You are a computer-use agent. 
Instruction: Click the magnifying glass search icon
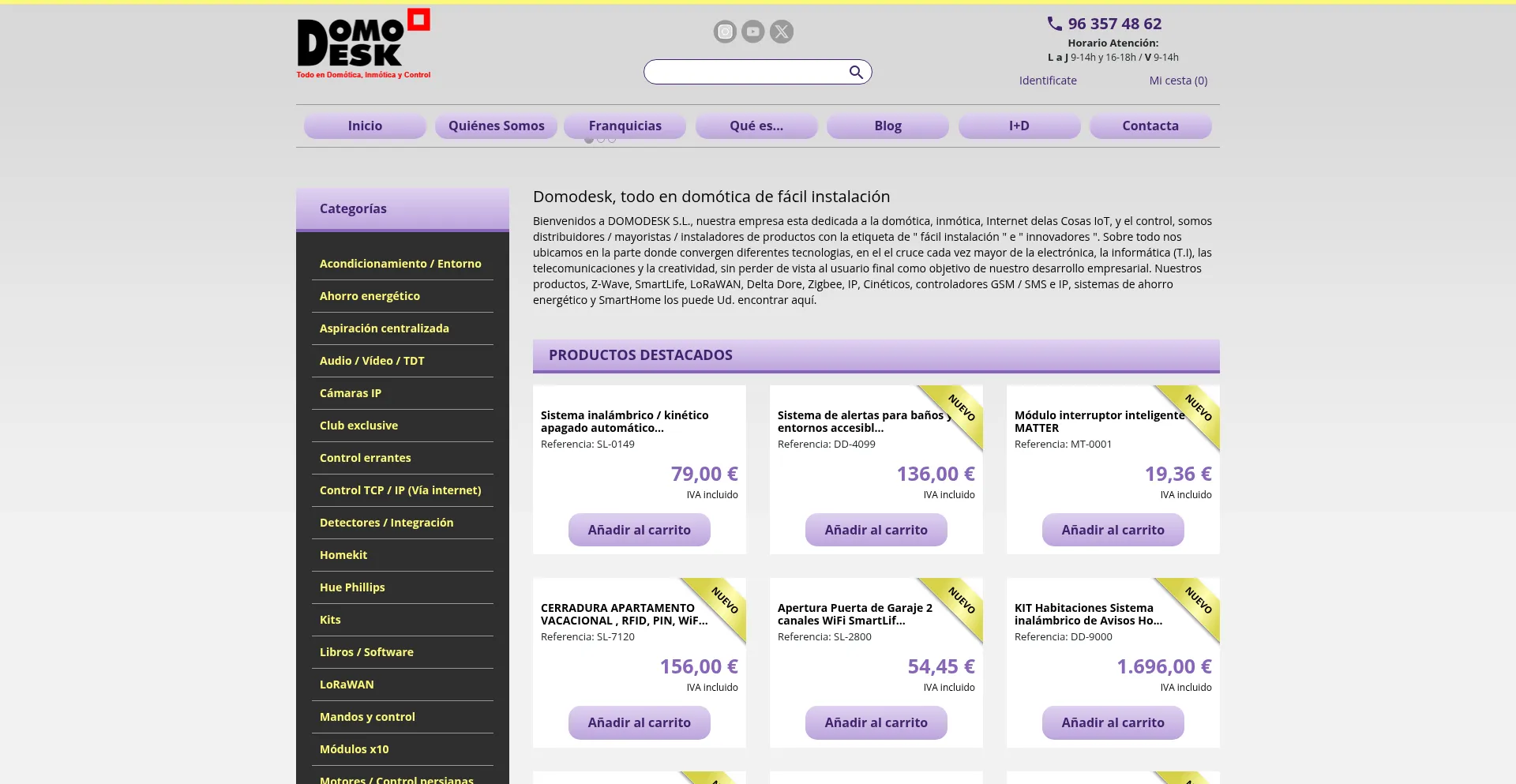856,73
